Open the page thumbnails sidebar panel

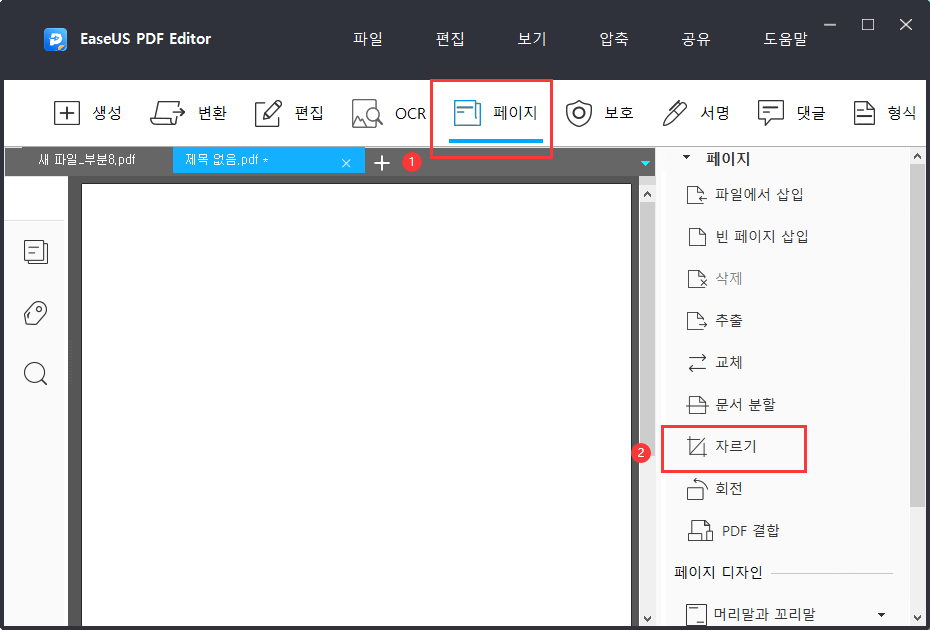[35, 252]
